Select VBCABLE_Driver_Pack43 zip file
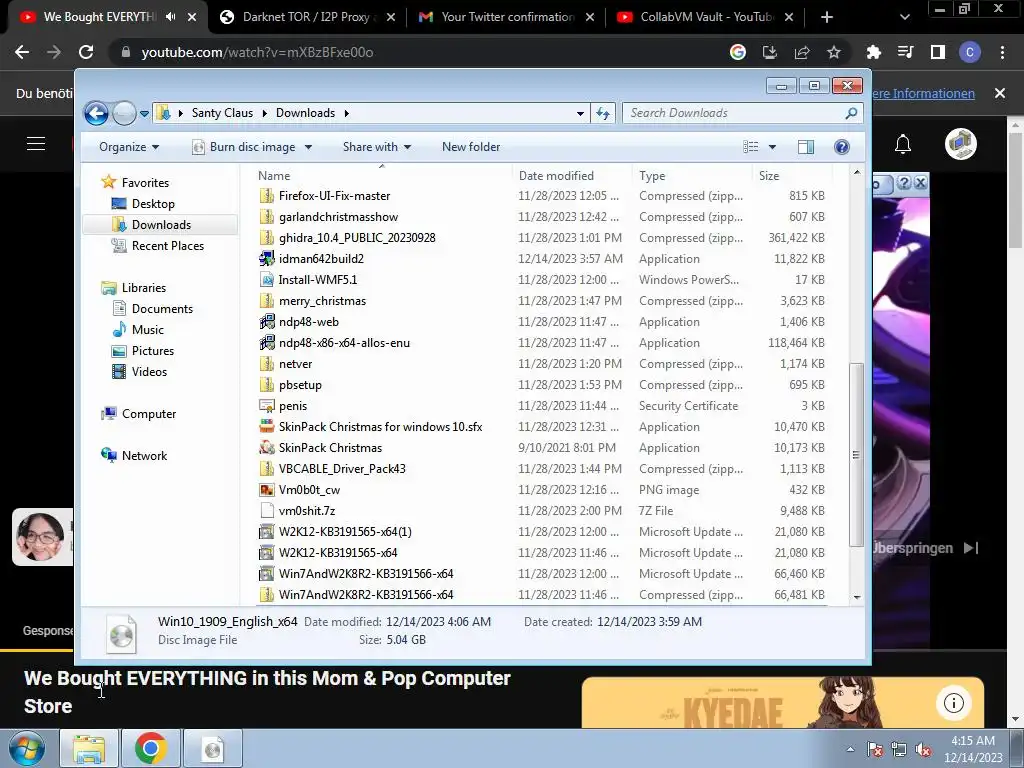 click(342, 469)
